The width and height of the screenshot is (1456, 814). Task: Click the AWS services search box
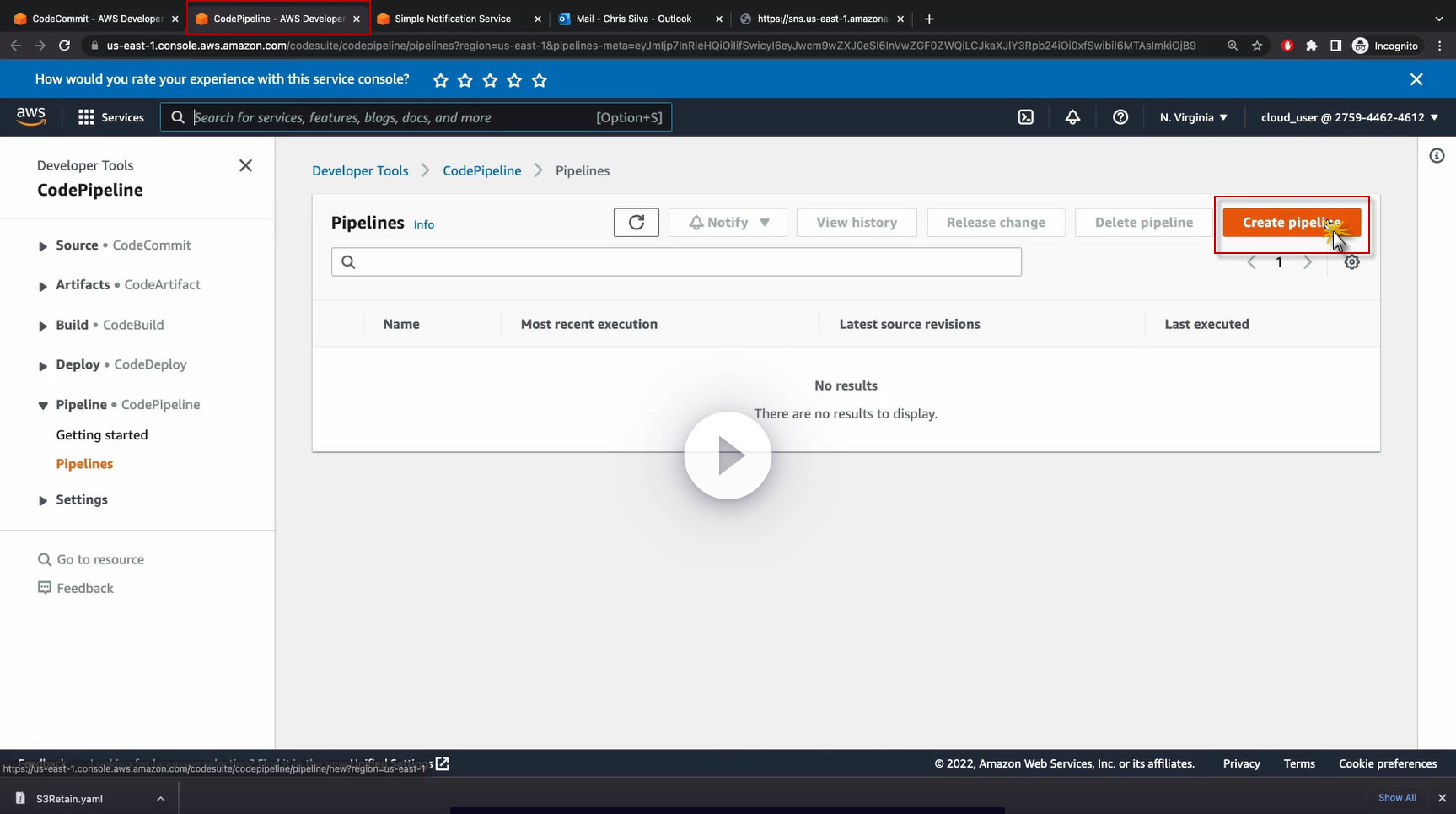[x=416, y=117]
